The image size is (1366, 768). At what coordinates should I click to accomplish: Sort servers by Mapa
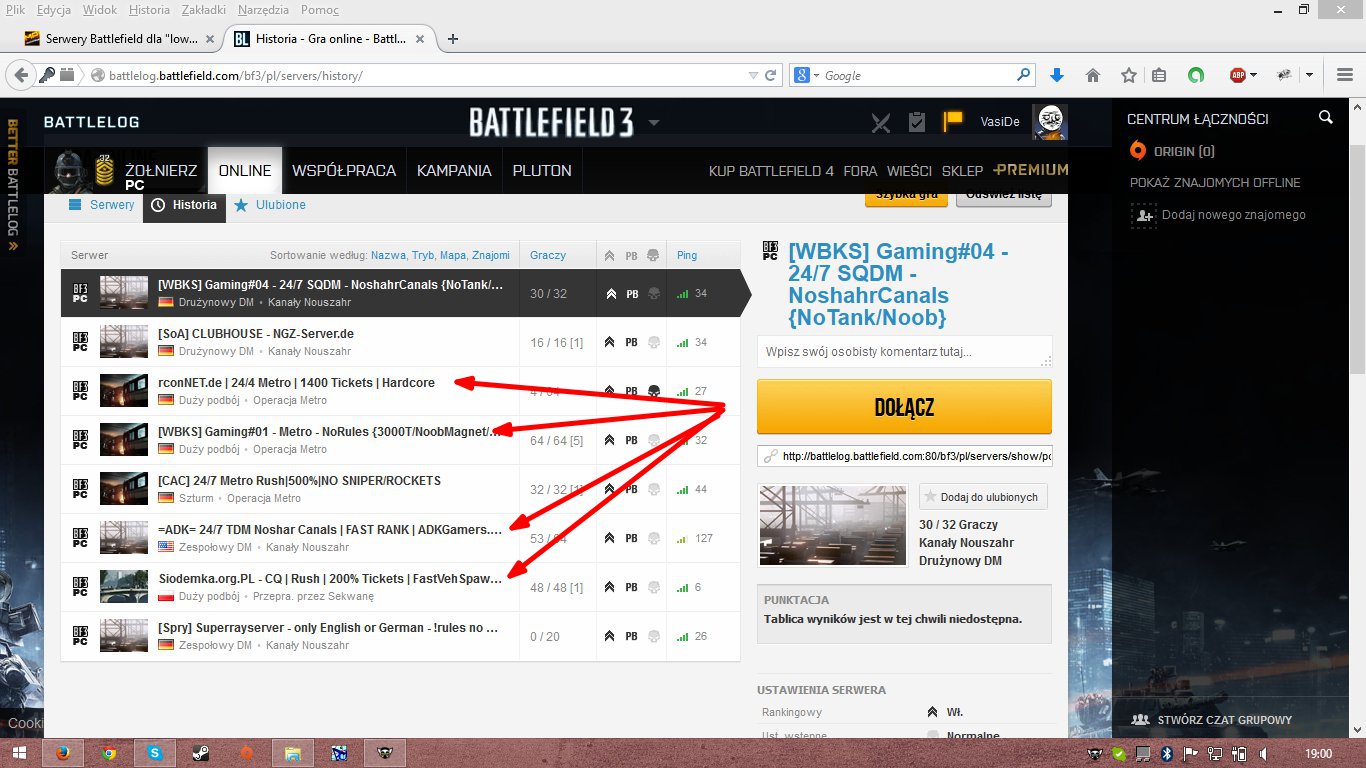click(454, 255)
